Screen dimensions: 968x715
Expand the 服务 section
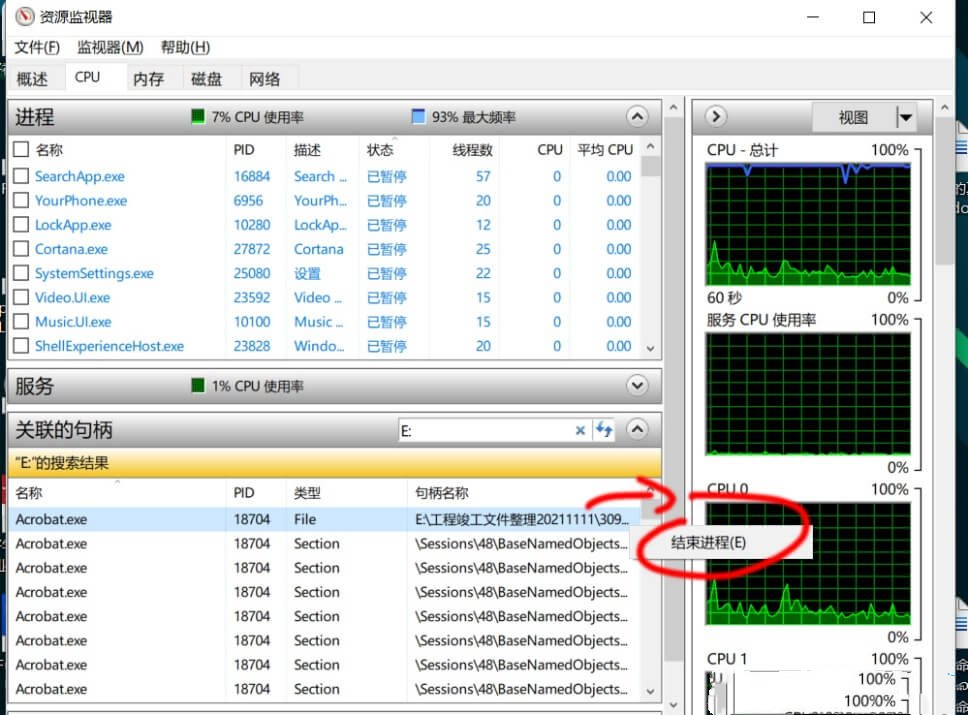638,385
